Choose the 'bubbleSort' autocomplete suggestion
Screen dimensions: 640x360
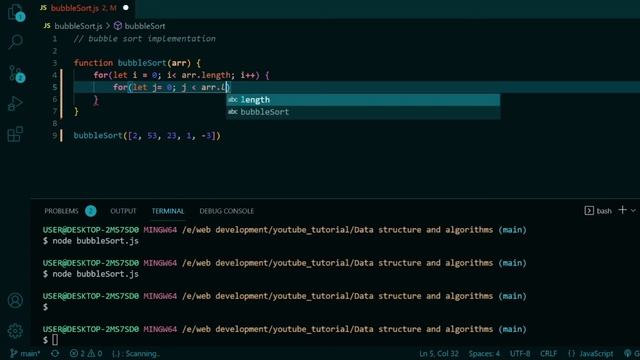363,112
